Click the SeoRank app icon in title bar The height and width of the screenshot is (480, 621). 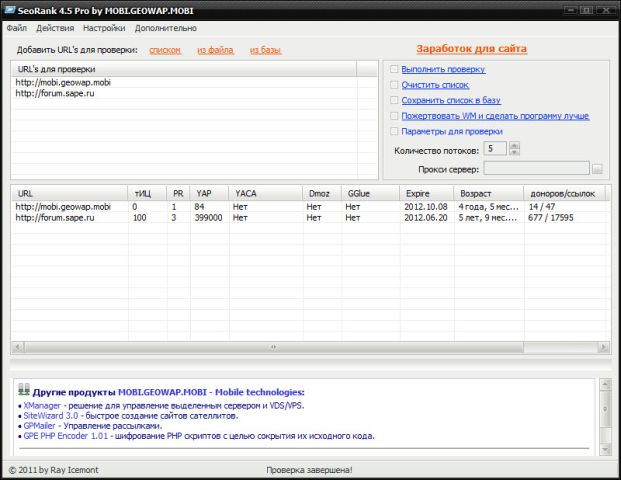pos(10,9)
